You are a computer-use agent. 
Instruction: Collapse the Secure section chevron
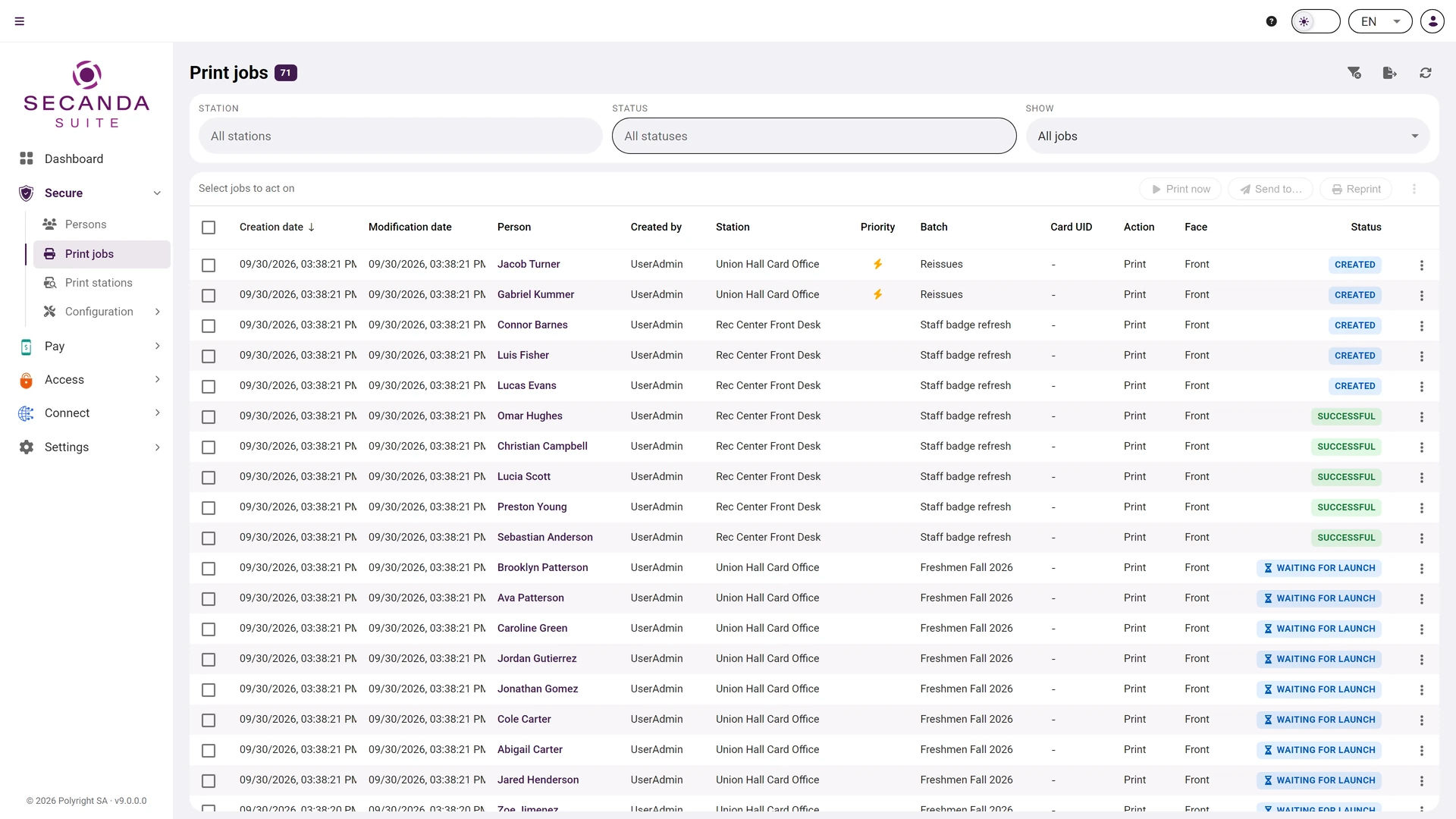point(157,193)
